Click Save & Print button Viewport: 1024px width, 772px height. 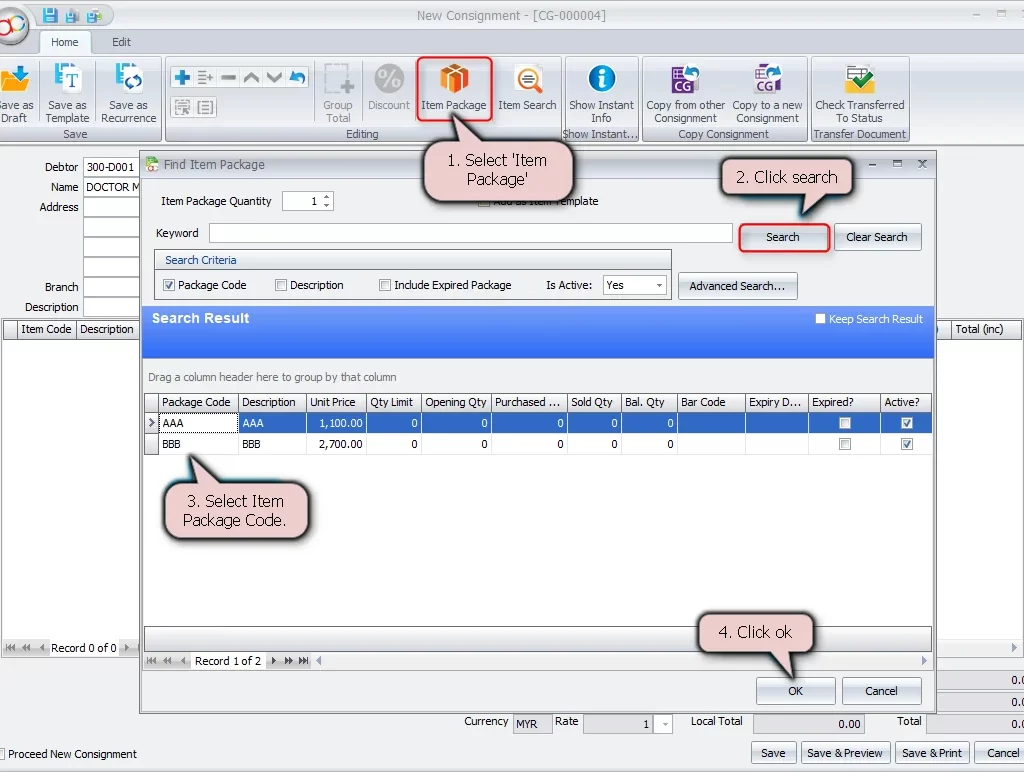(x=932, y=753)
